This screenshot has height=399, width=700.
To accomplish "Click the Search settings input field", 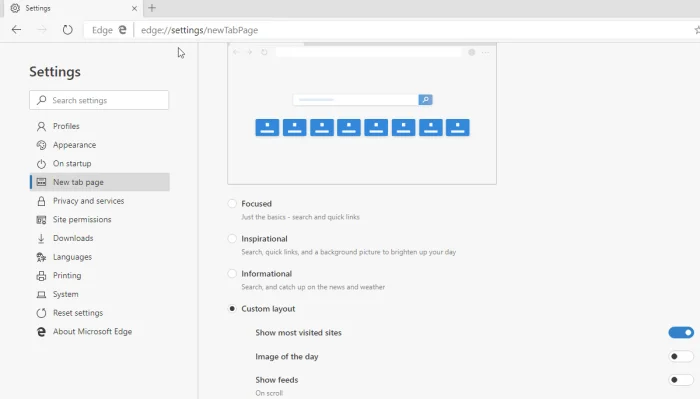I will coord(99,100).
